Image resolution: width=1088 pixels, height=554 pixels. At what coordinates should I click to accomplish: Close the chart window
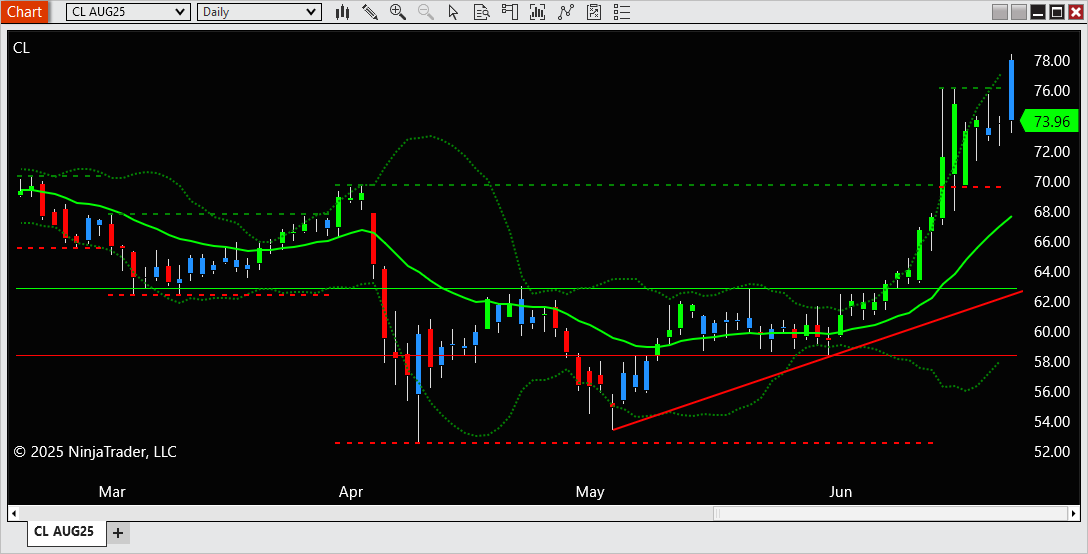[1075, 12]
